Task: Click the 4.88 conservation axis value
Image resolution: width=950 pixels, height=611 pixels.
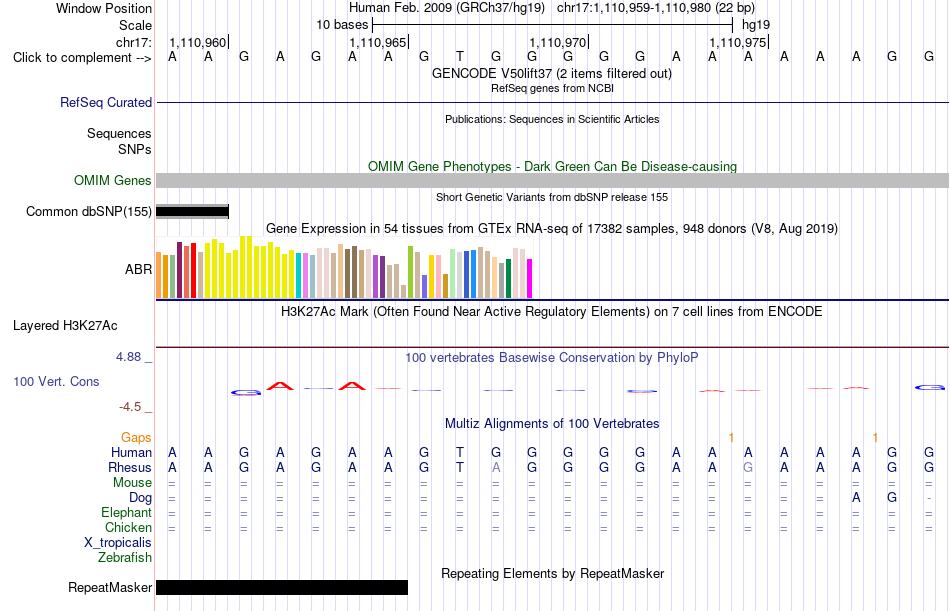Action: (x=128, y=357)
